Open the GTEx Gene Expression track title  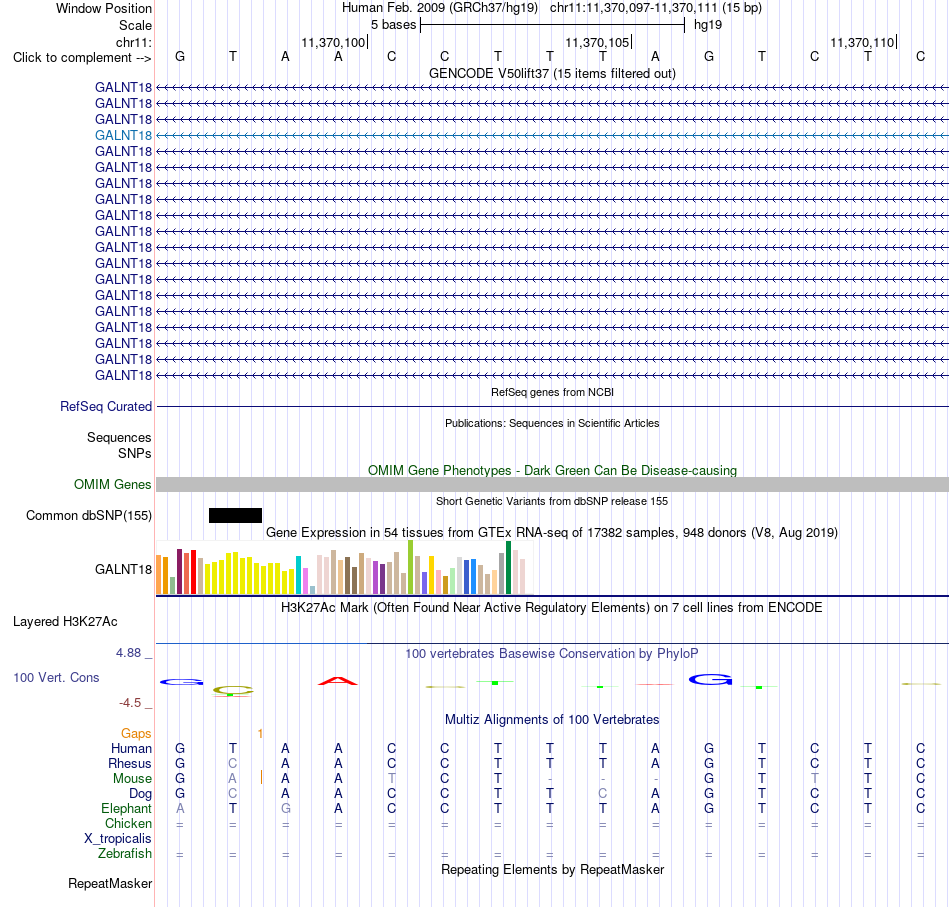pyautogui.click(x=552, y=533)
